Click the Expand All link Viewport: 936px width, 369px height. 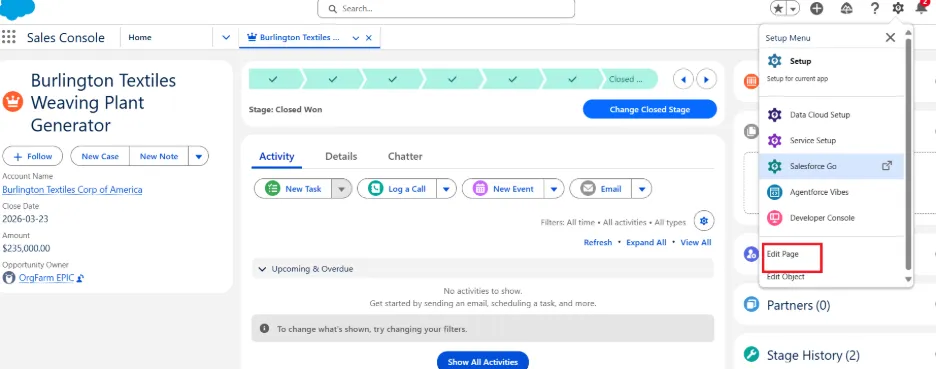(x=646, y=242)
